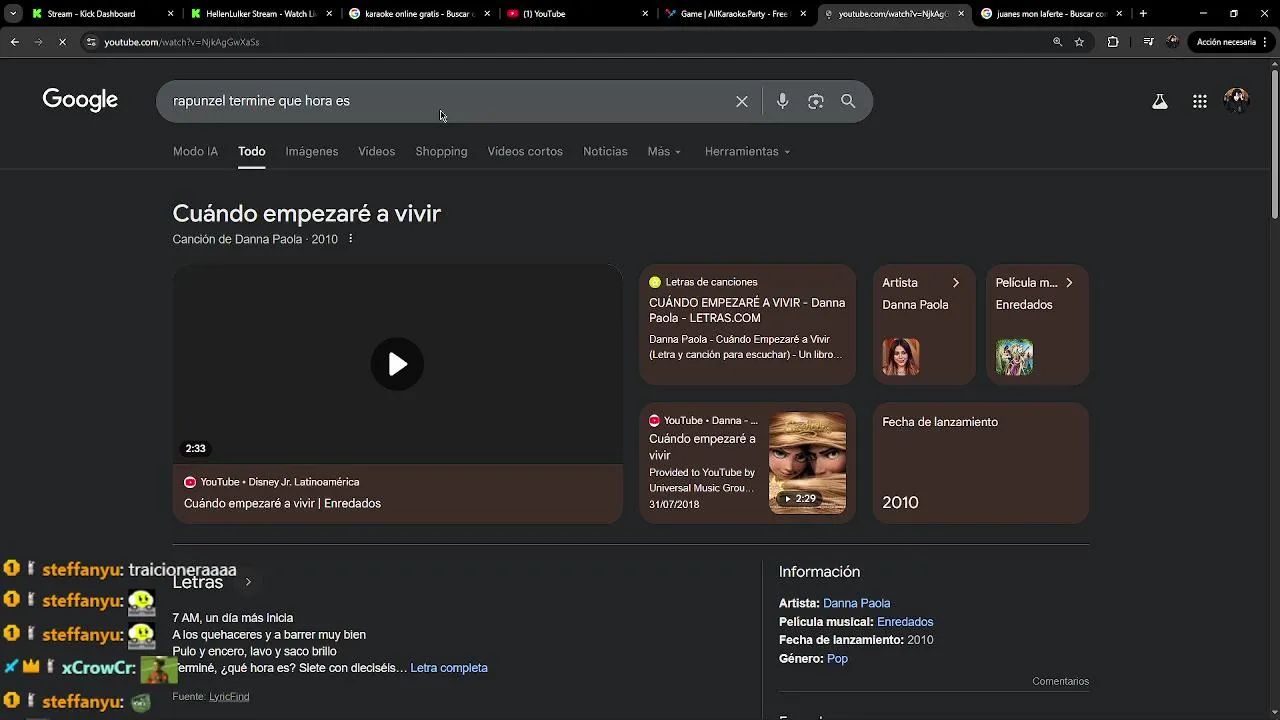Open the Shopping results tab
Viewport: 1280px width, 720px height.
tap(441, 151)
